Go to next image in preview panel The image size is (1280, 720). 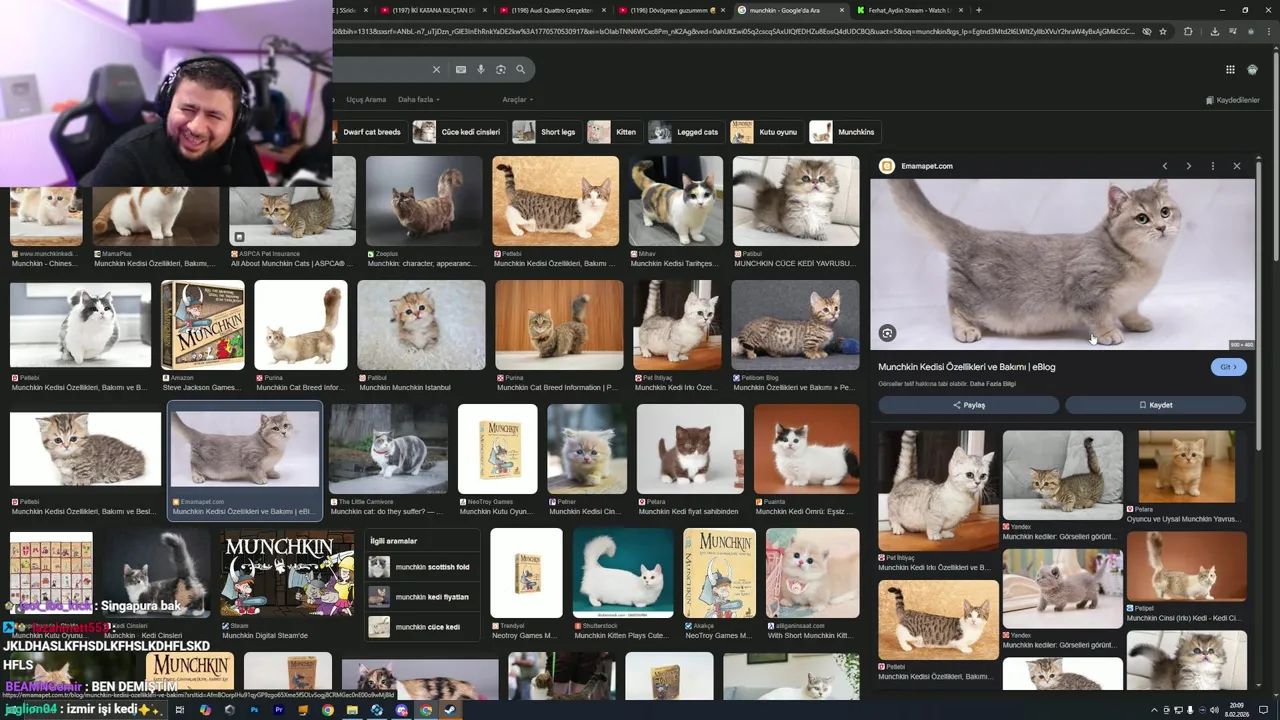[x=1189, y=166]
